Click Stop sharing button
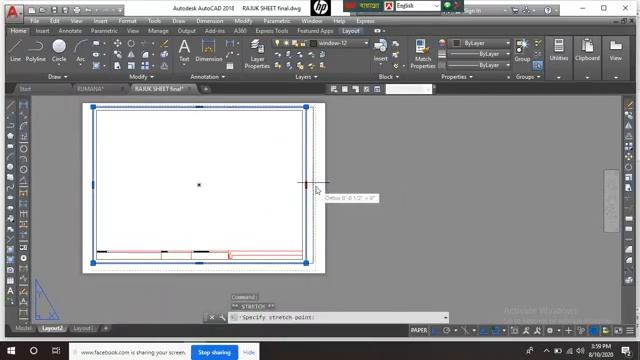Image resolution: width=640 pixels, height=360 pixels. coord(214,352)
